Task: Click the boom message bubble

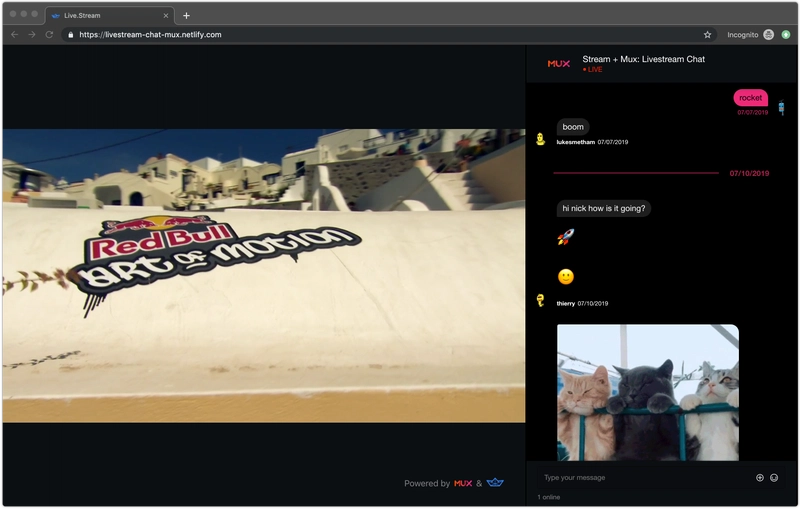Action: (572, 127)
